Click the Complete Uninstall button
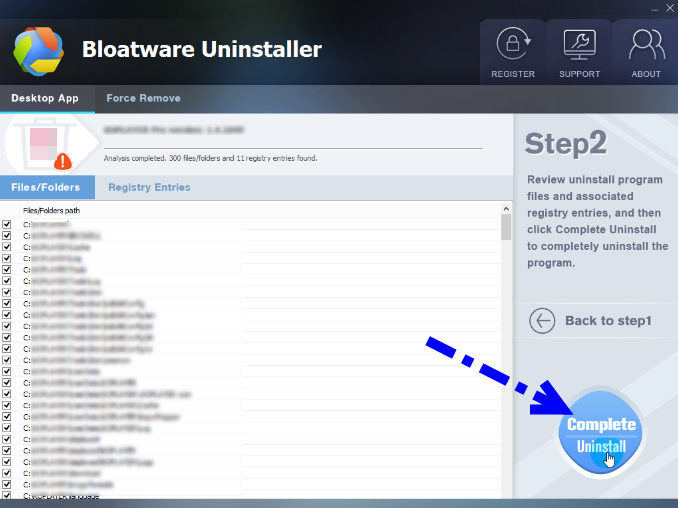Image resolution: width=678 pixels, height=508 pixels. tap(601, 433)
